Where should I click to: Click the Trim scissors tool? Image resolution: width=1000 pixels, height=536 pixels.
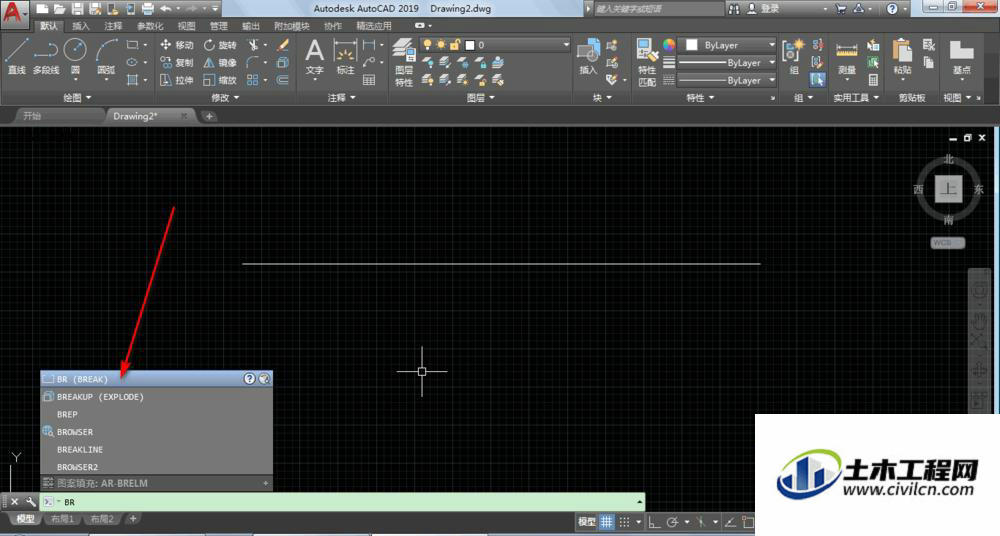254,45
